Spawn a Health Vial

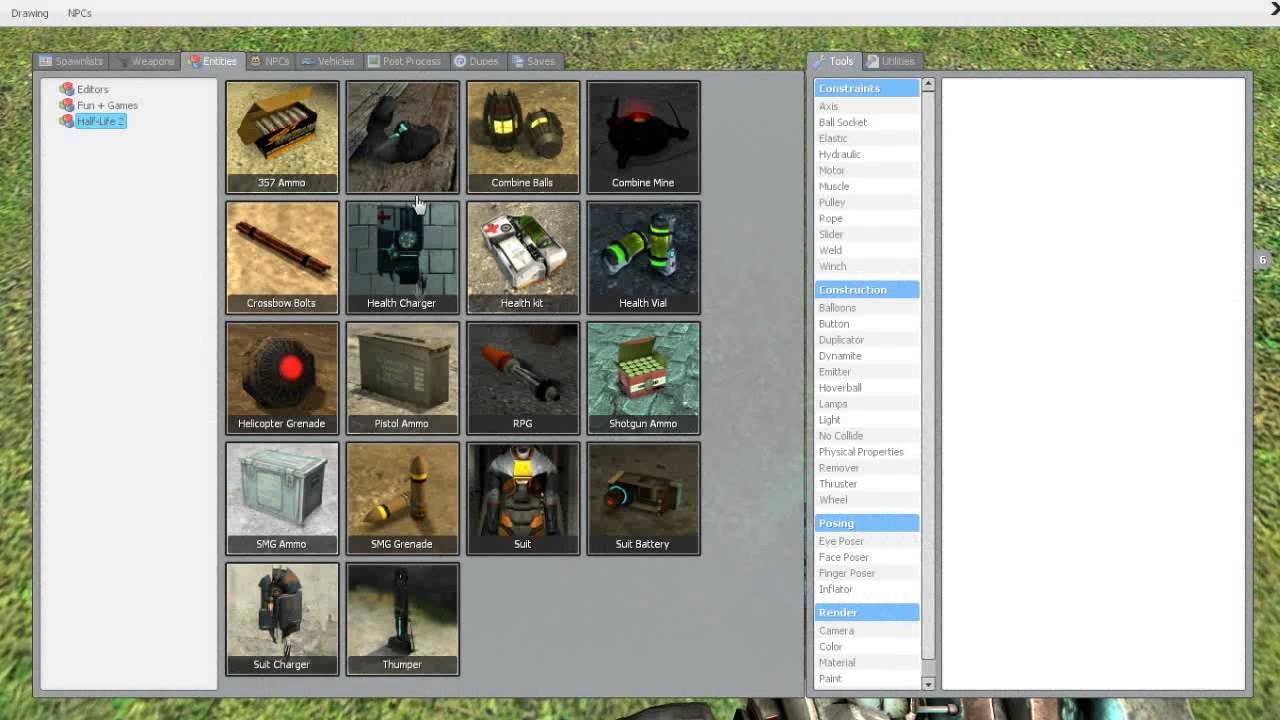(643, 257)
